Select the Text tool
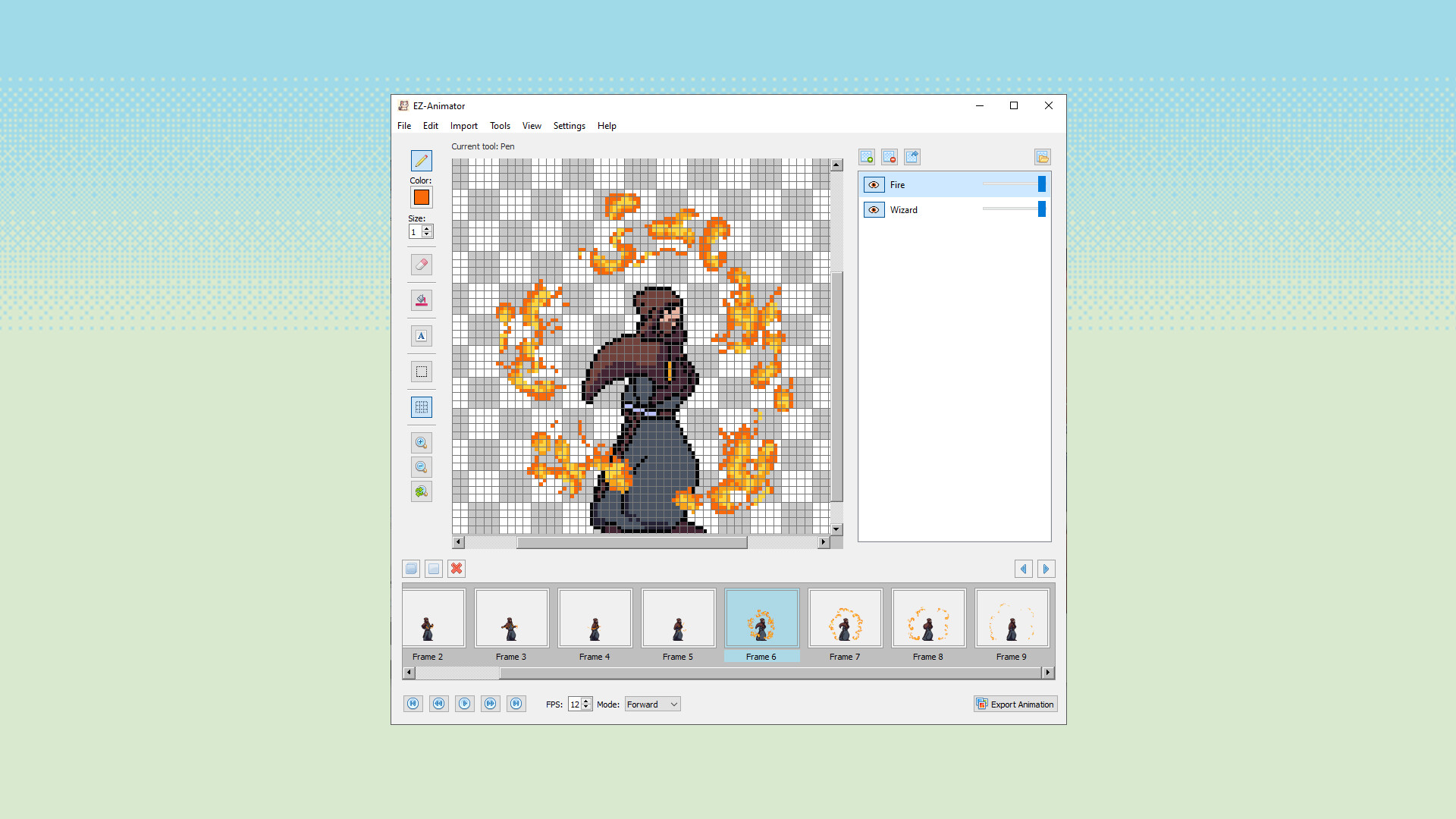Viewport: 1456px width, 819px height. [x=422, y=335]
